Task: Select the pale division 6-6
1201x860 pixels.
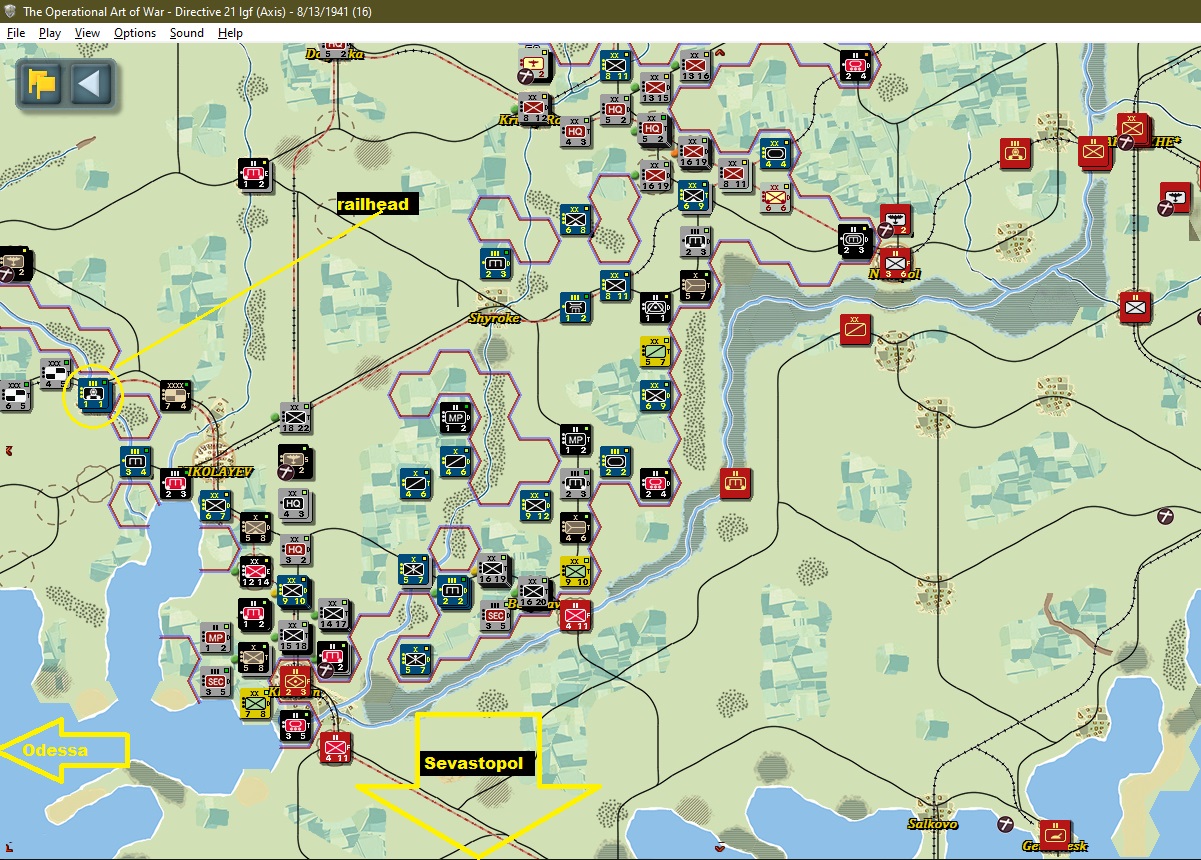Action: point(775,196)
